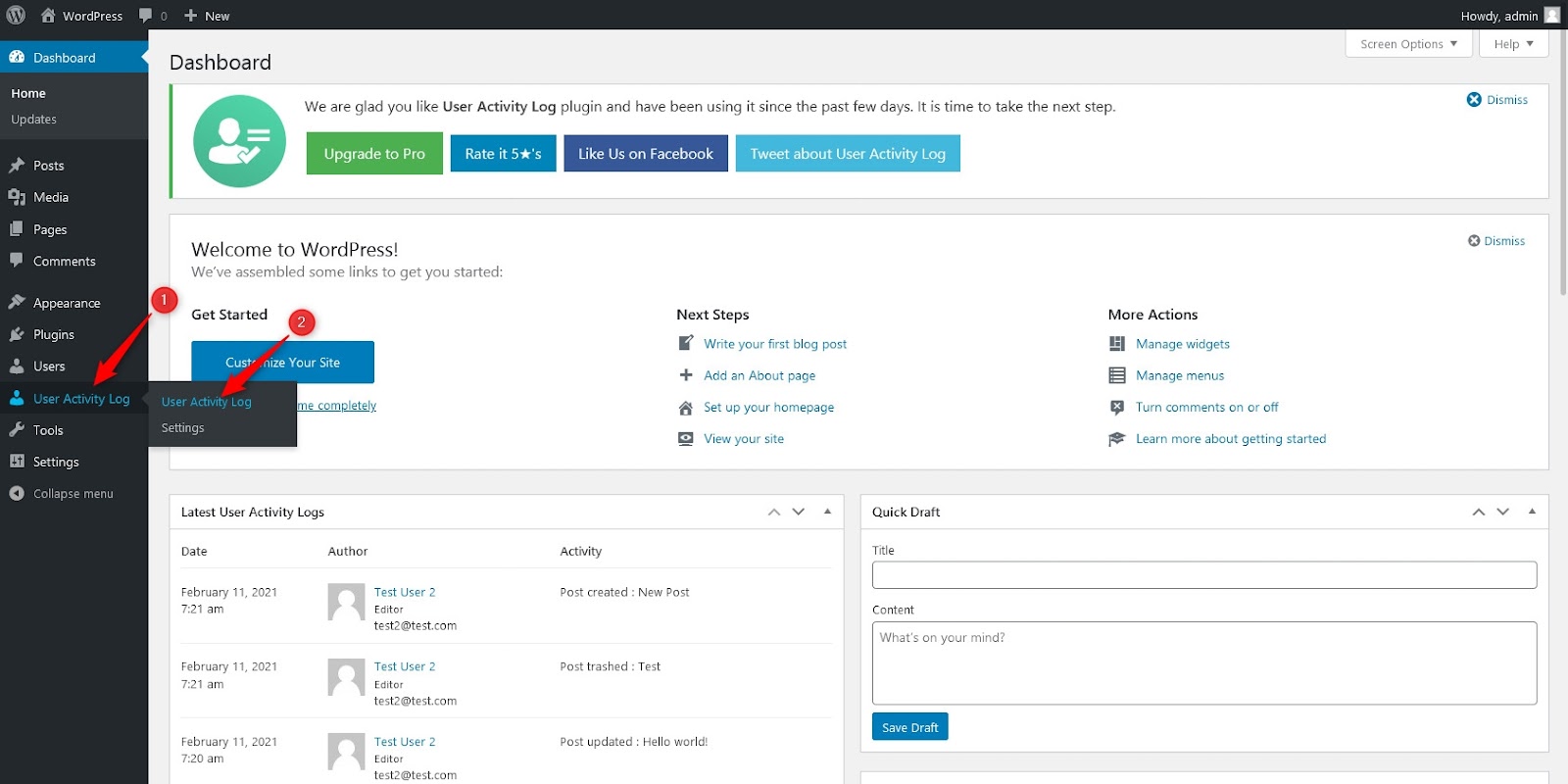Image resolution: width=1568 pixels, height=784 pixels.
Task: Click Test User 2 avatar in Post created row
Action: (346, 602)
